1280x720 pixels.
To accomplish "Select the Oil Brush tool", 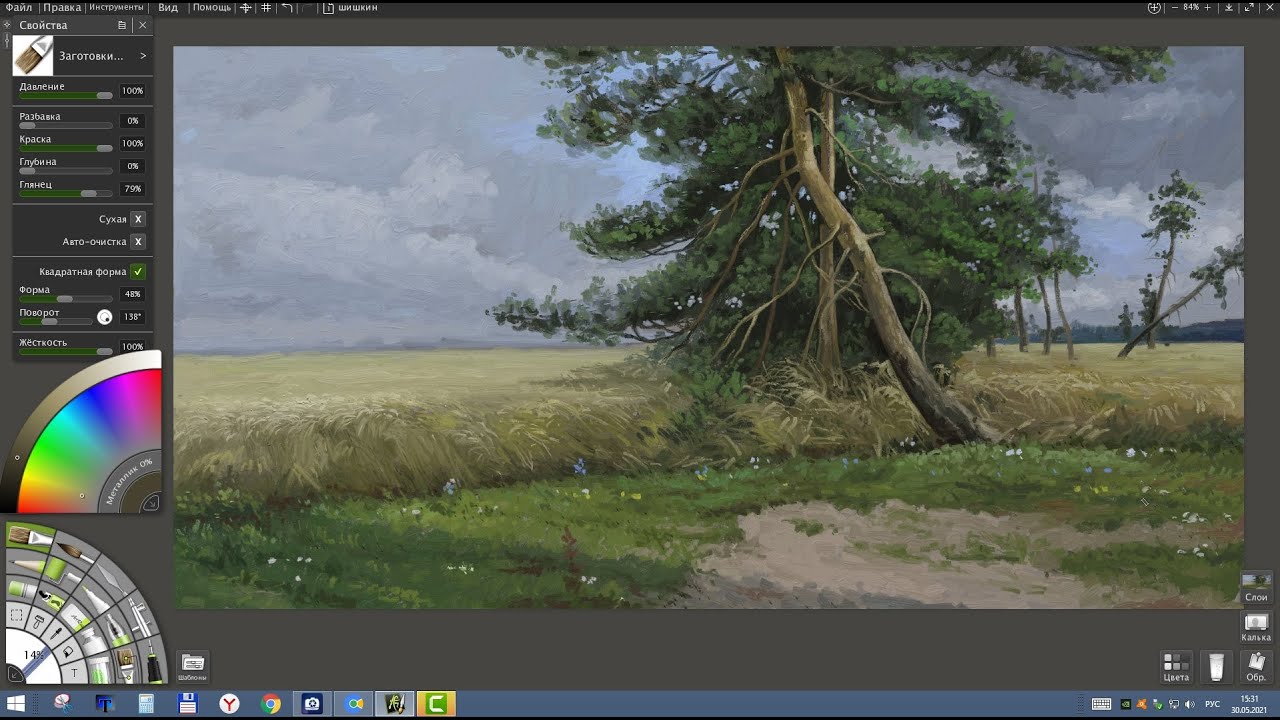I will (x=30, y=536).
